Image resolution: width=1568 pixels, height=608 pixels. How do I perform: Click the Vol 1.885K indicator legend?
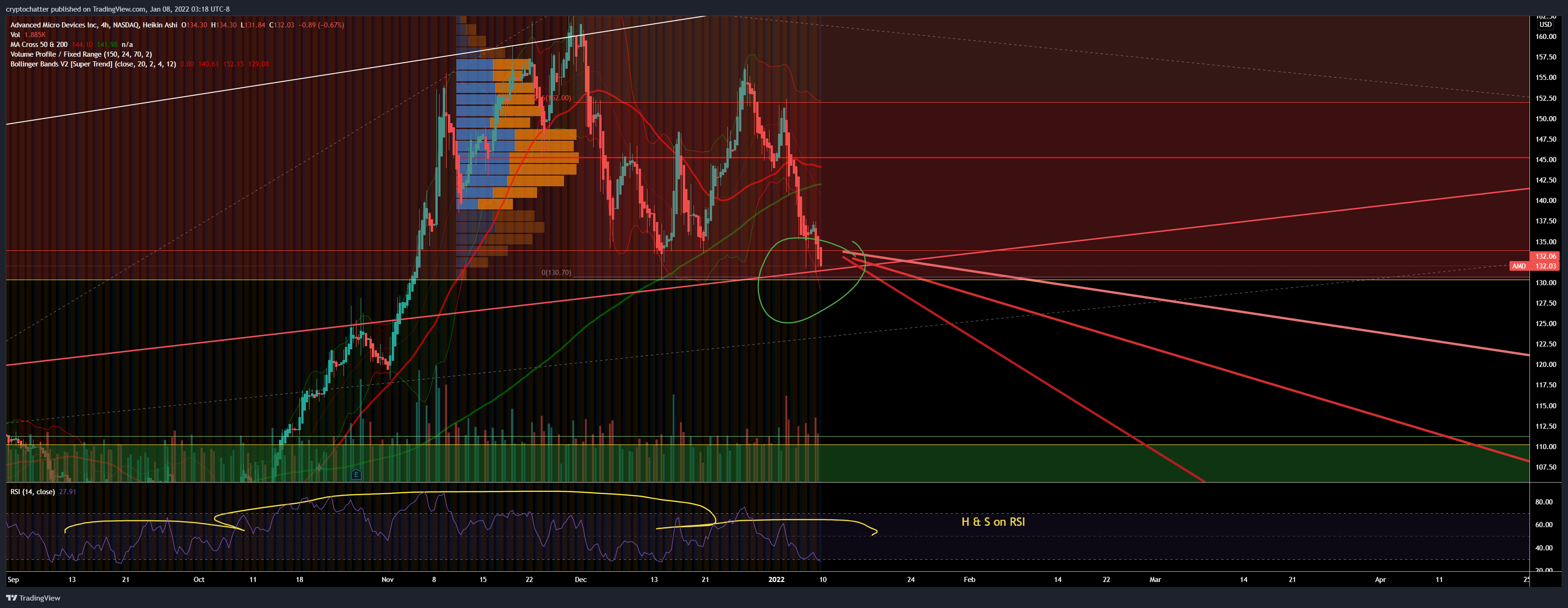point(28,35)
